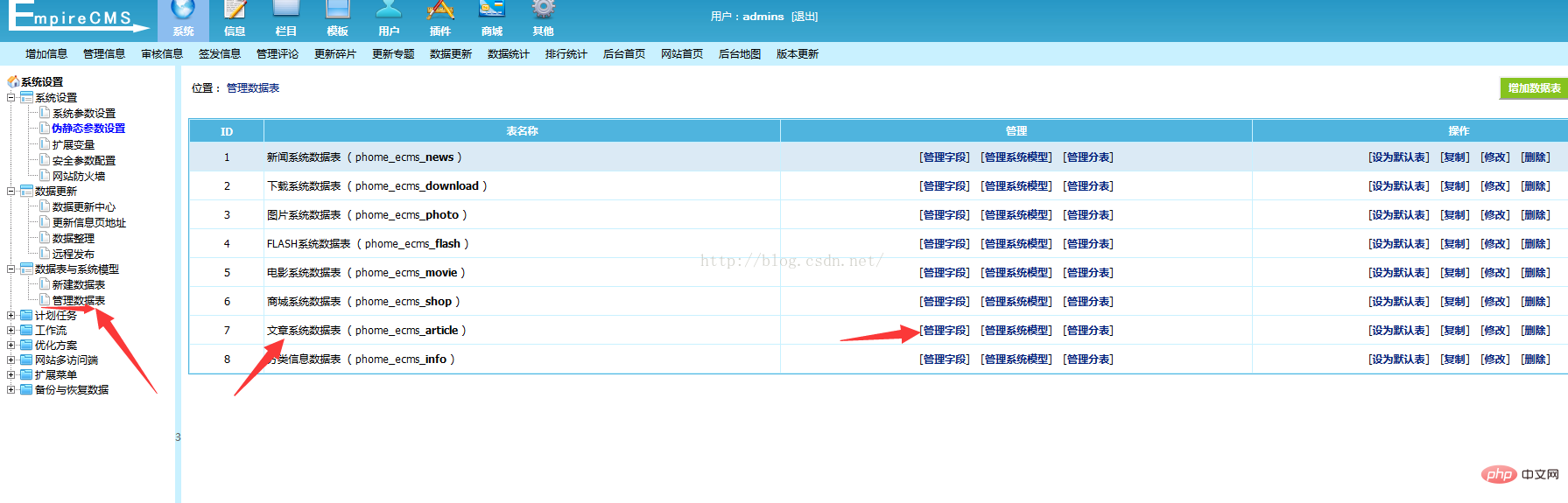
Task: Click 删除 for the shop table
Action: point(1536,301)
